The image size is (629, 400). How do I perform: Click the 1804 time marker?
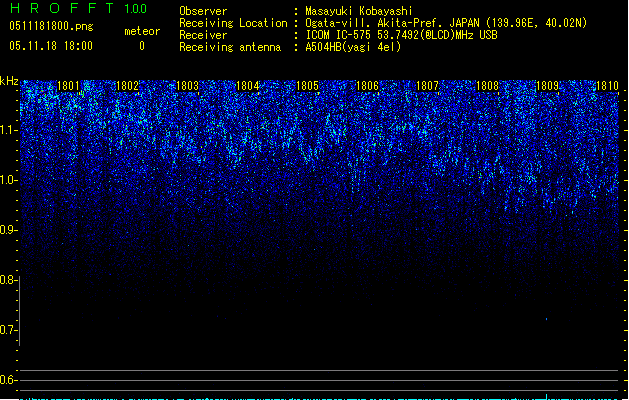[248, 86]
